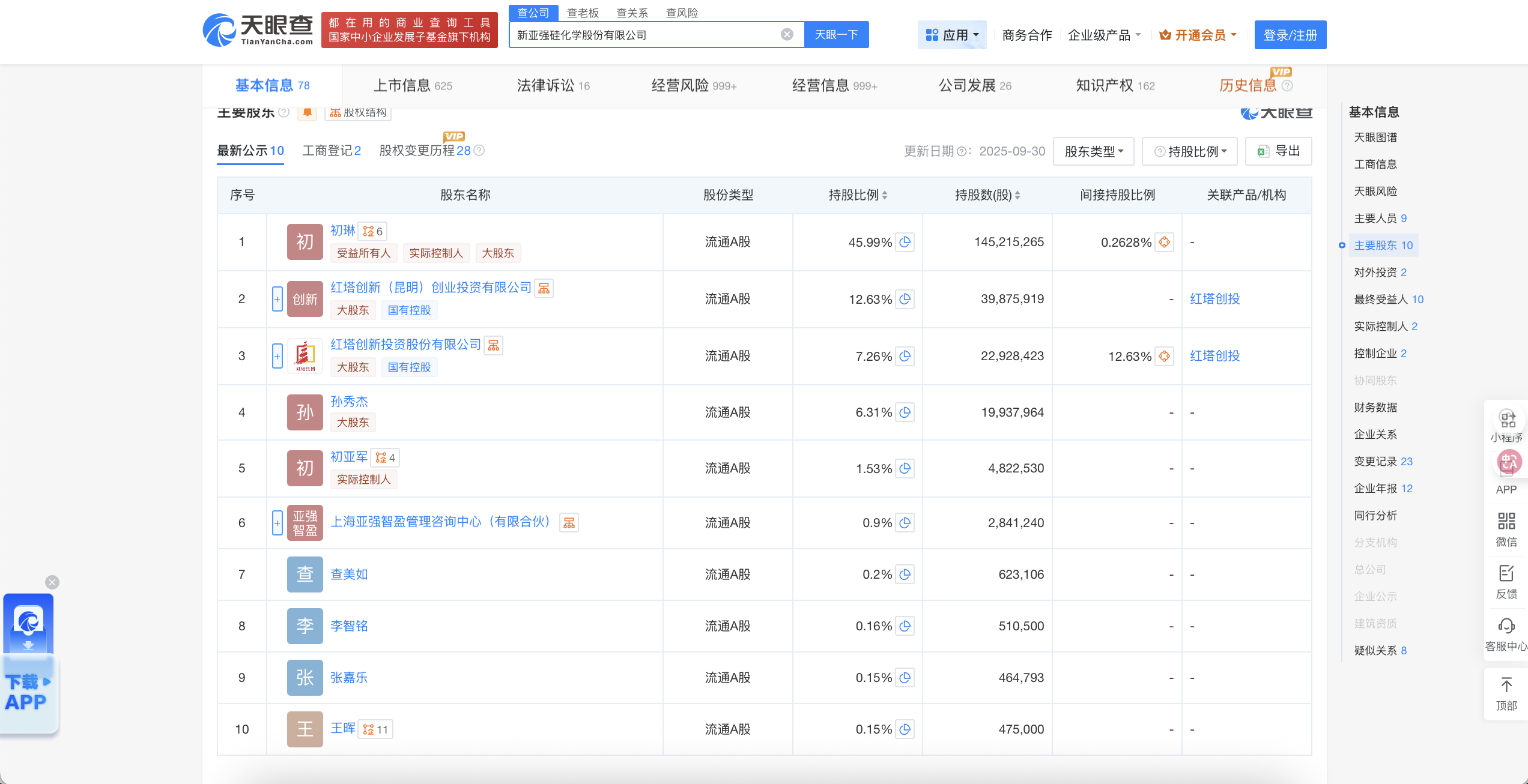Click the link icon beside 0.2628% indirect ratio

1165,243
